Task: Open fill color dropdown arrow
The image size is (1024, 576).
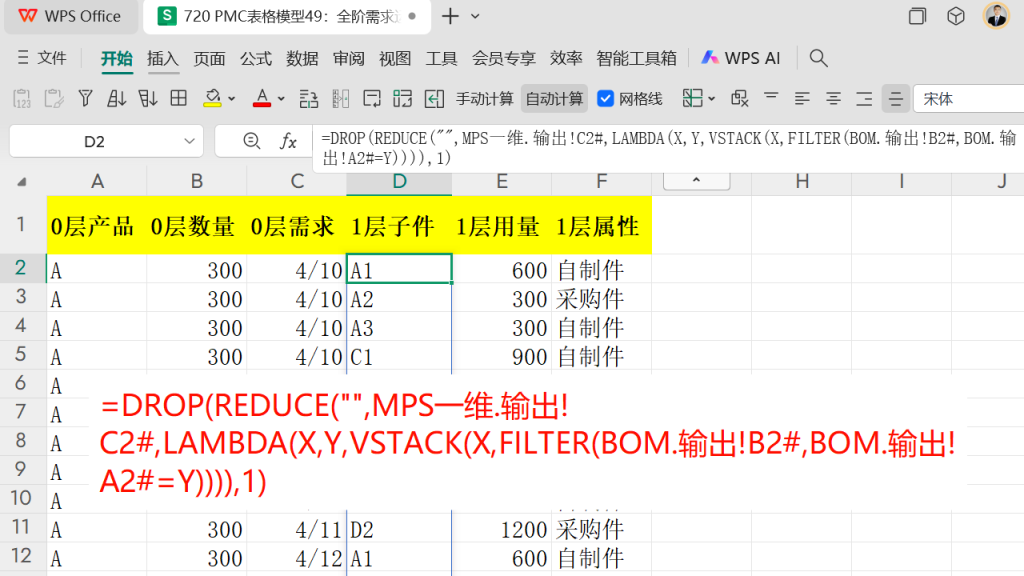Action: coord(231,99)
